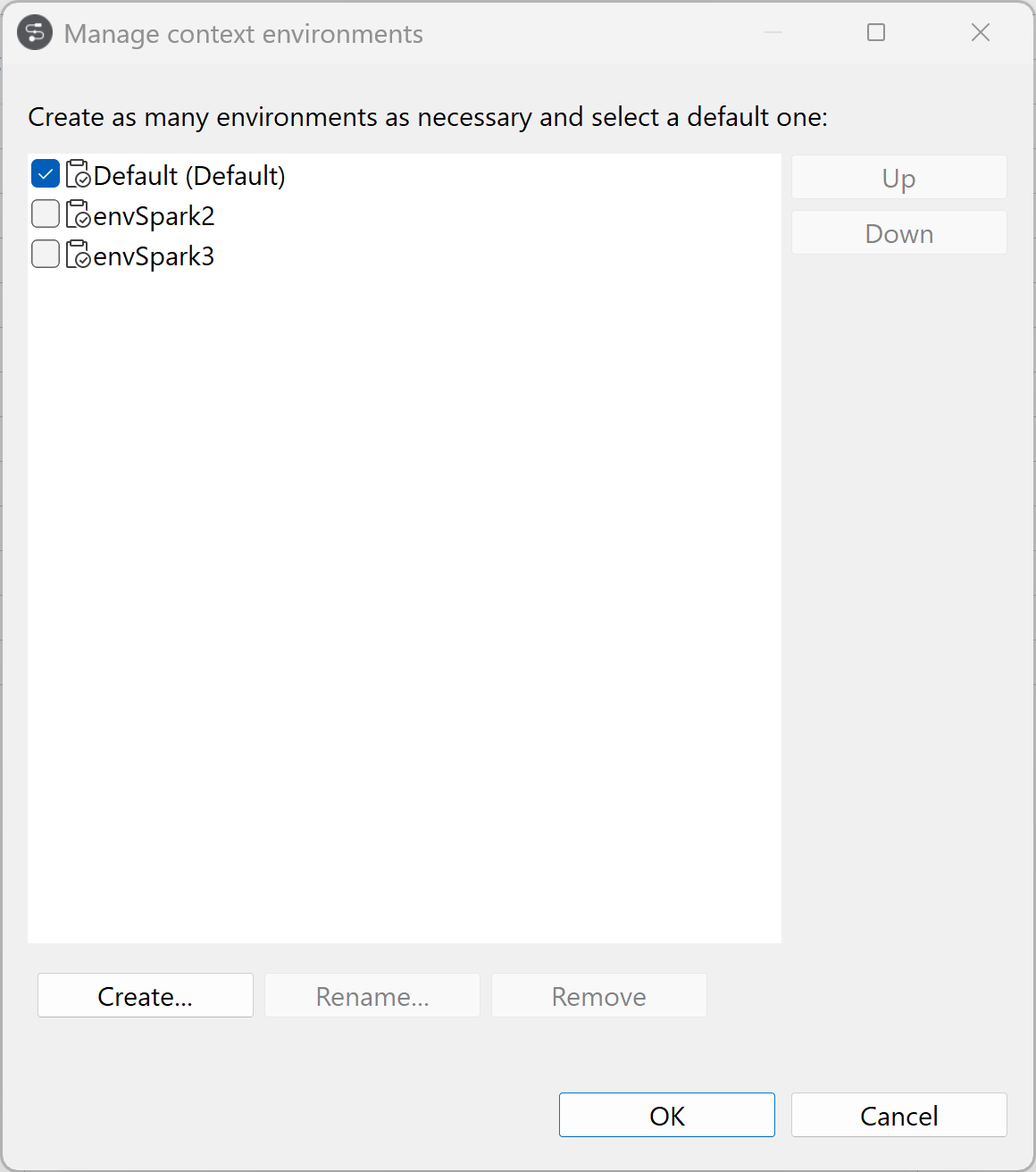Maximize the Manage context environments window
This screenshot has height=1172, width=1036.
point(876,33)
